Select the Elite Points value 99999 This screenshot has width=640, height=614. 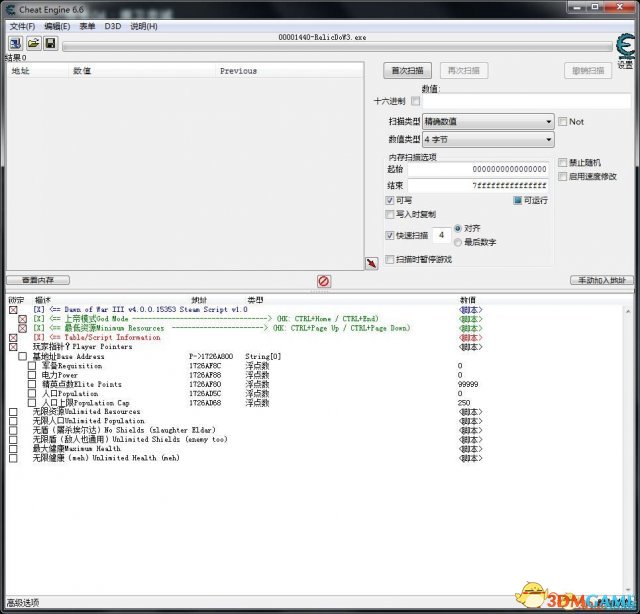coord(468,385)
